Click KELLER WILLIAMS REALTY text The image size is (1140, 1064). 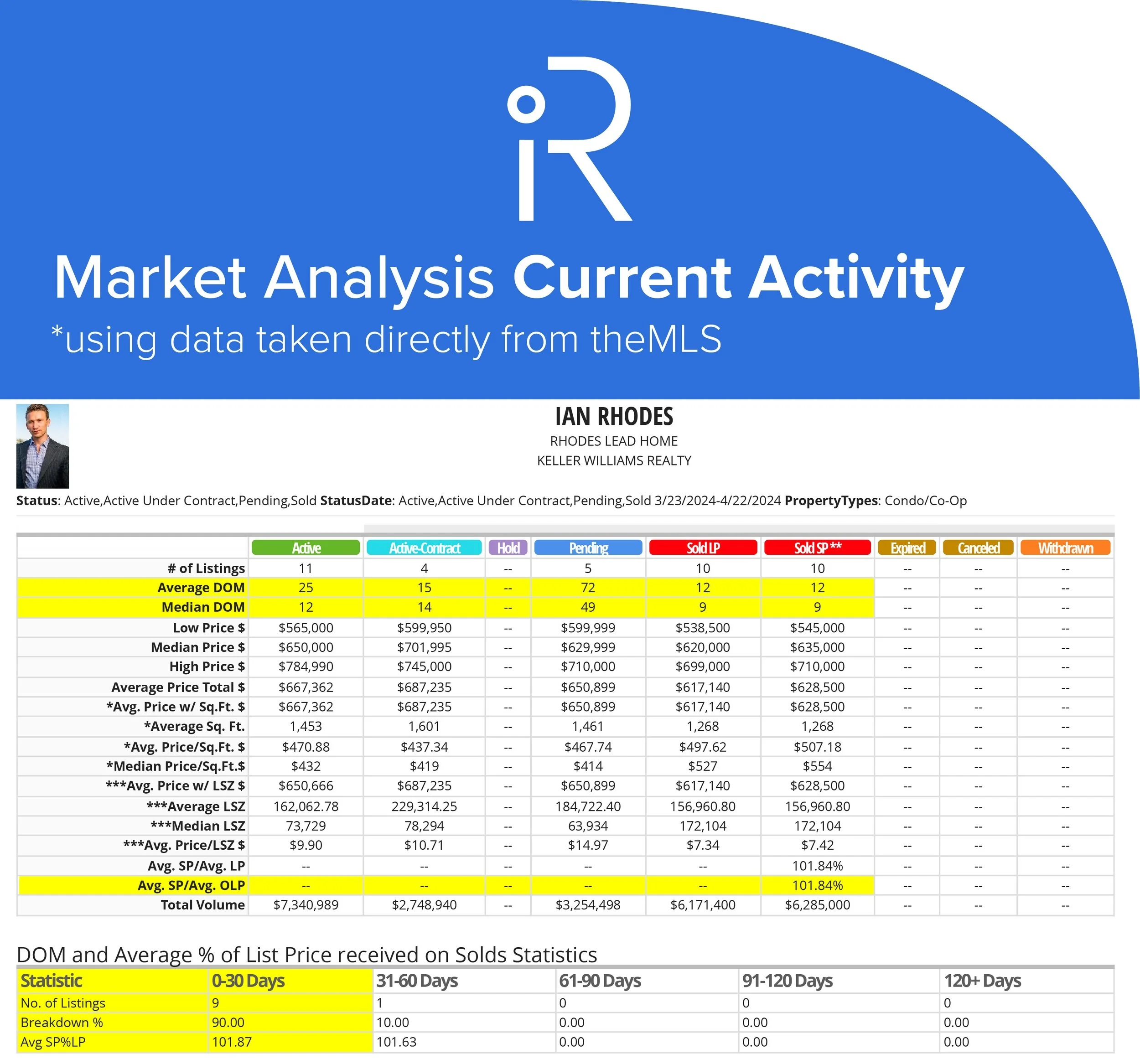coord(614,460)
